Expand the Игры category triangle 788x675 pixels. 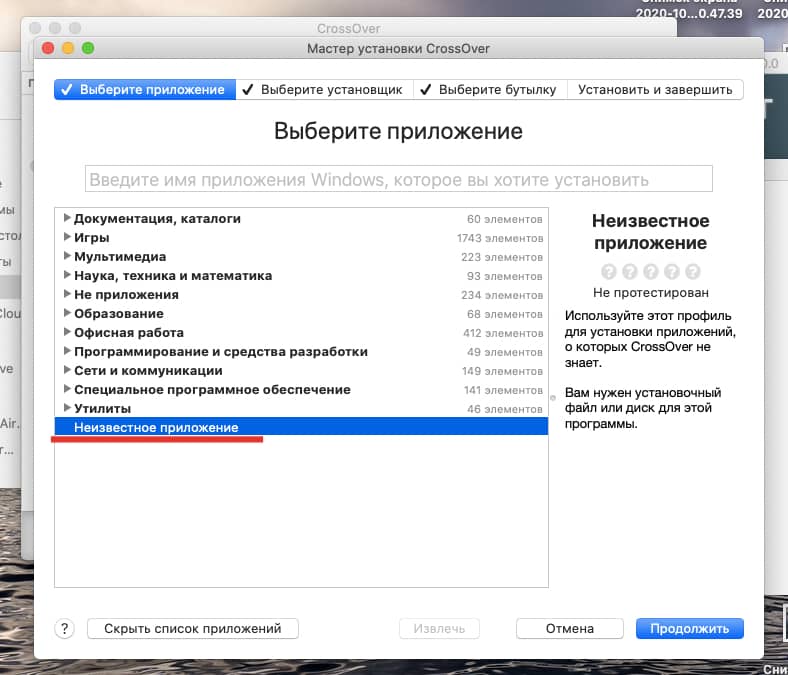coord(67,237)
